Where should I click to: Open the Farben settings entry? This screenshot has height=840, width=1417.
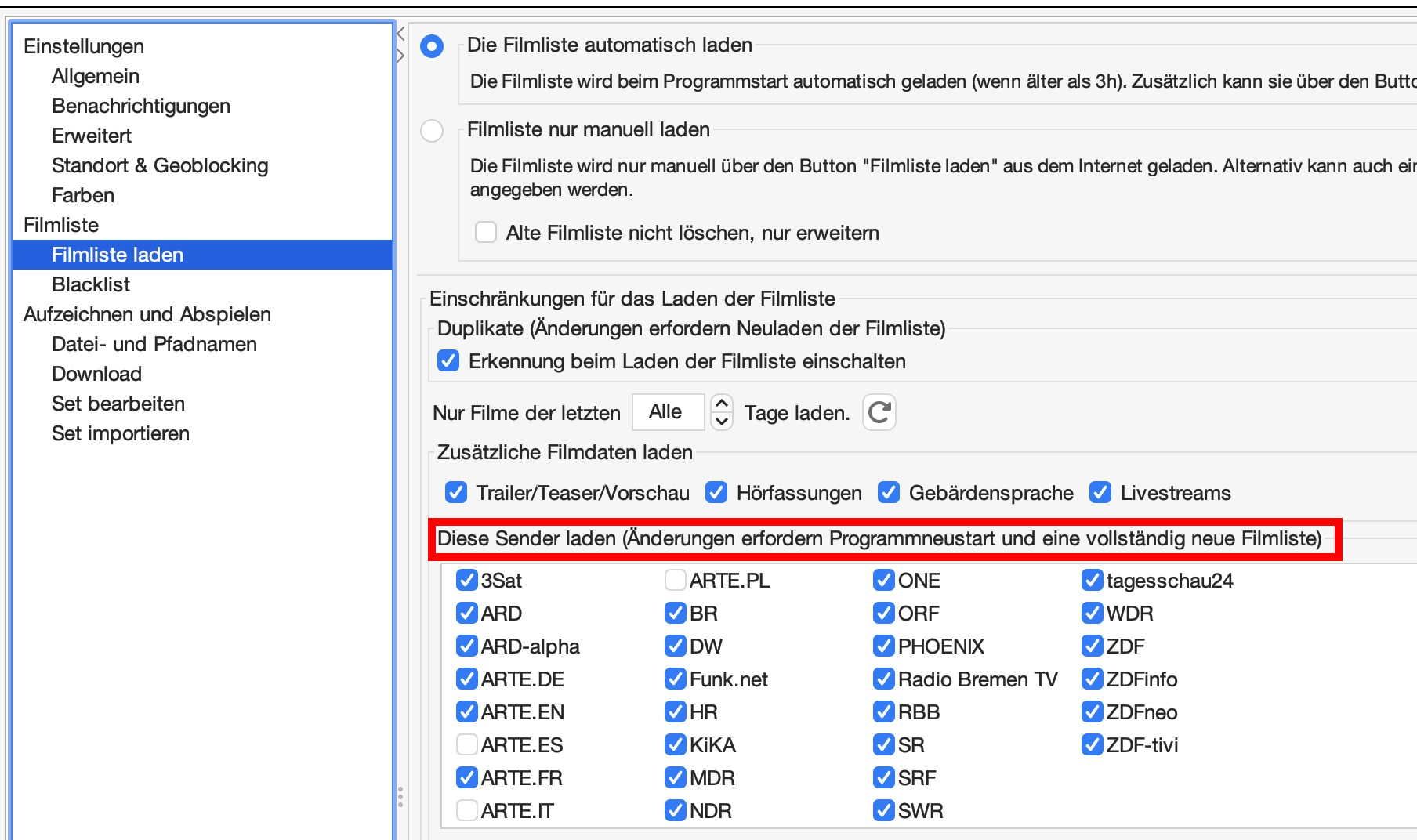(x=83, y=195)
